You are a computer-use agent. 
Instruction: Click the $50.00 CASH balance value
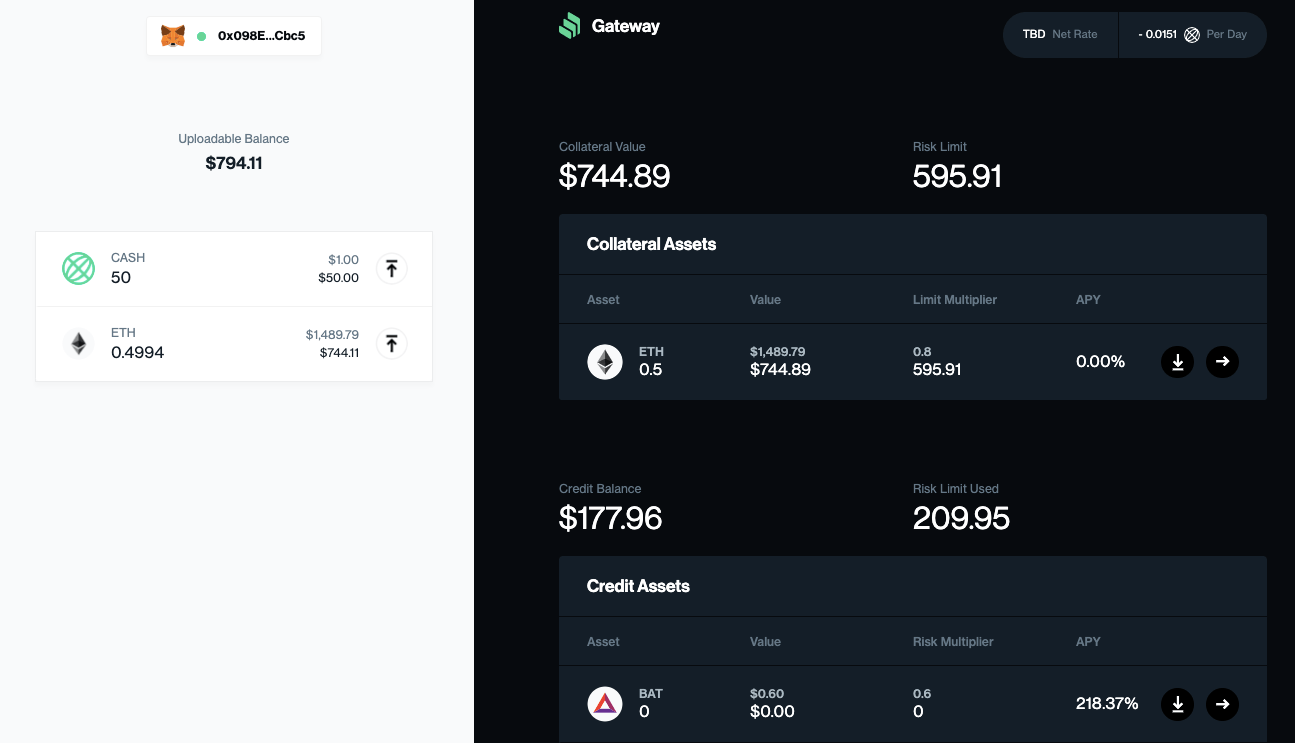point(338,278)
